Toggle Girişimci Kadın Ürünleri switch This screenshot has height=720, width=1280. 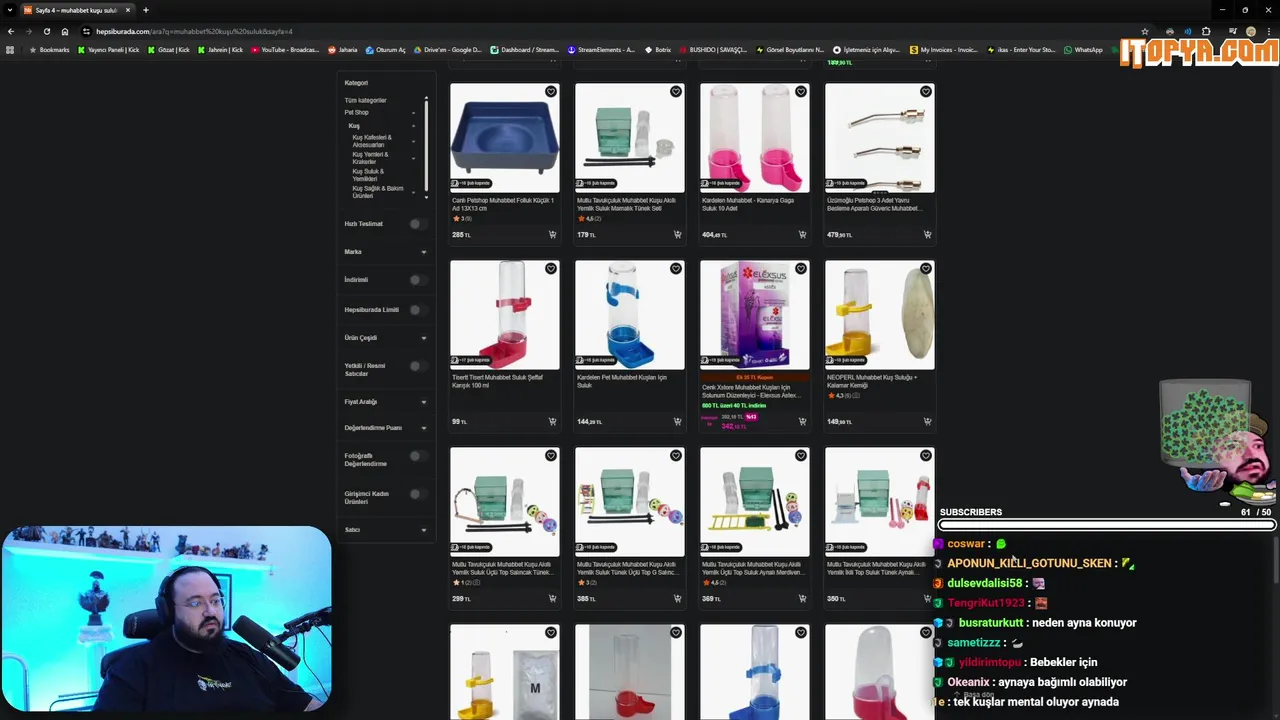418,494
